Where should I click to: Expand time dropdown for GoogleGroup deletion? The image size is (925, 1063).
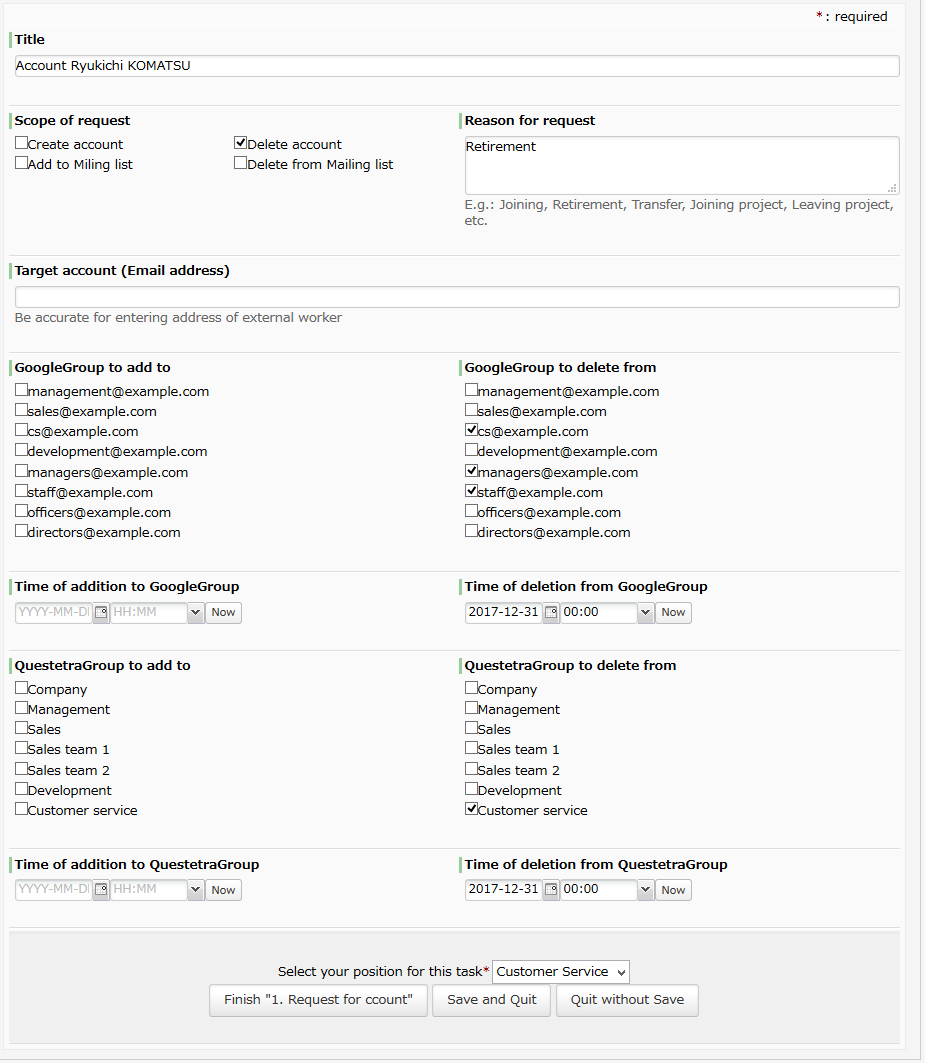click(645, 613)
